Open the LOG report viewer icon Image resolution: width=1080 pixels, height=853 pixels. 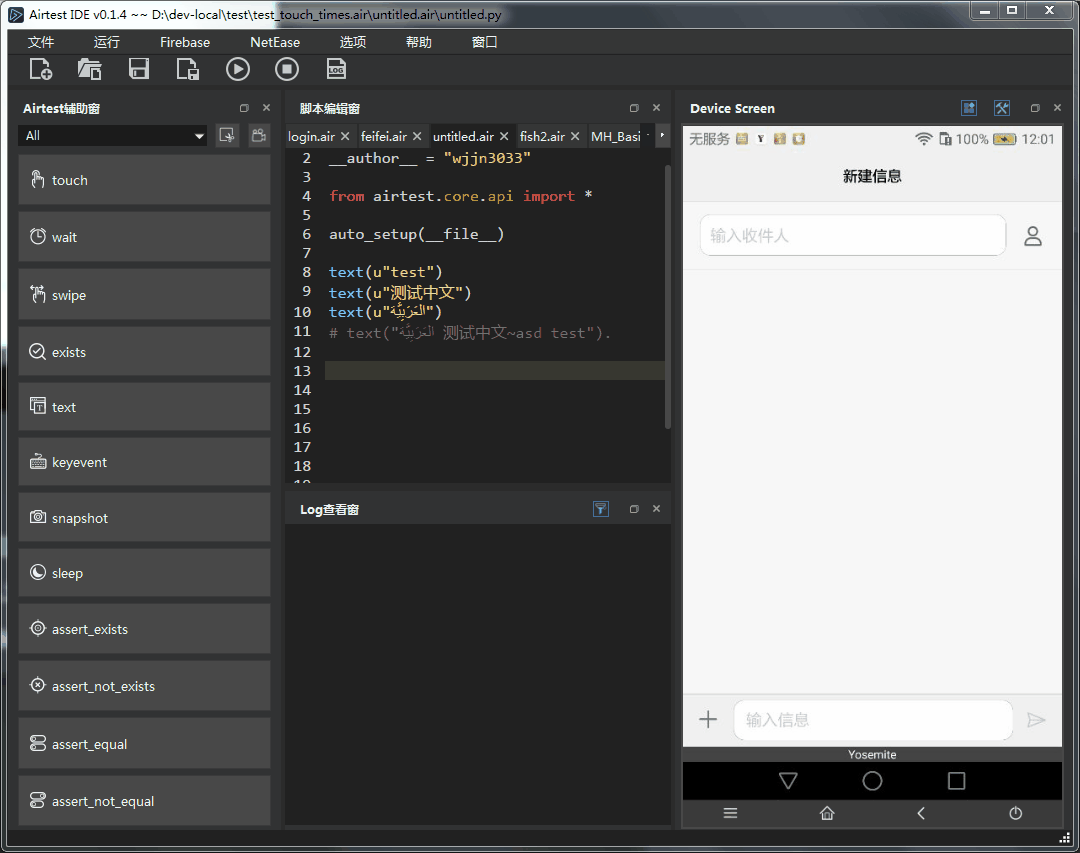[336, 70]
